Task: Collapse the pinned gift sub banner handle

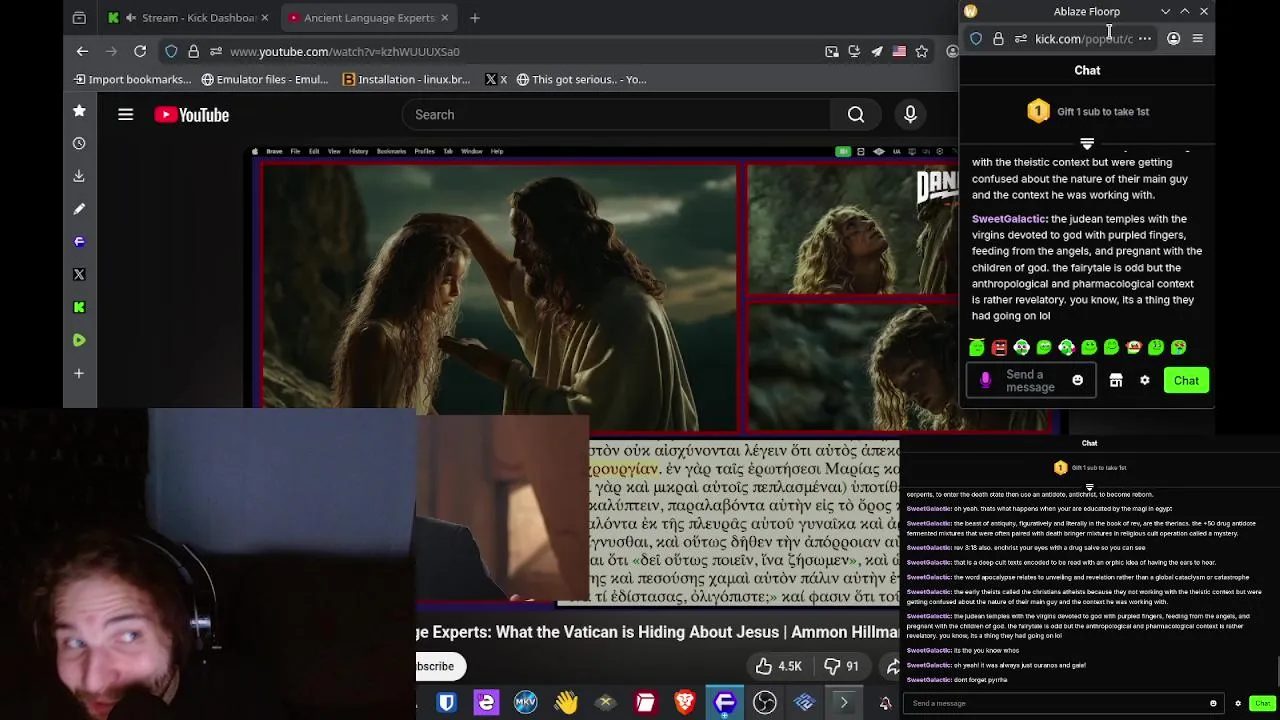Action: click(x=1087, y=144)
